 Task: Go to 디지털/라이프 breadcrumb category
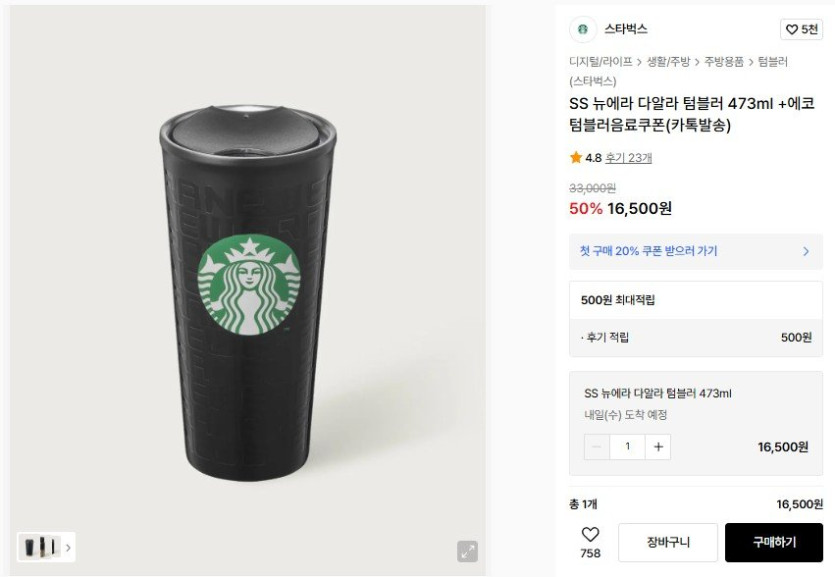point(600,62)
